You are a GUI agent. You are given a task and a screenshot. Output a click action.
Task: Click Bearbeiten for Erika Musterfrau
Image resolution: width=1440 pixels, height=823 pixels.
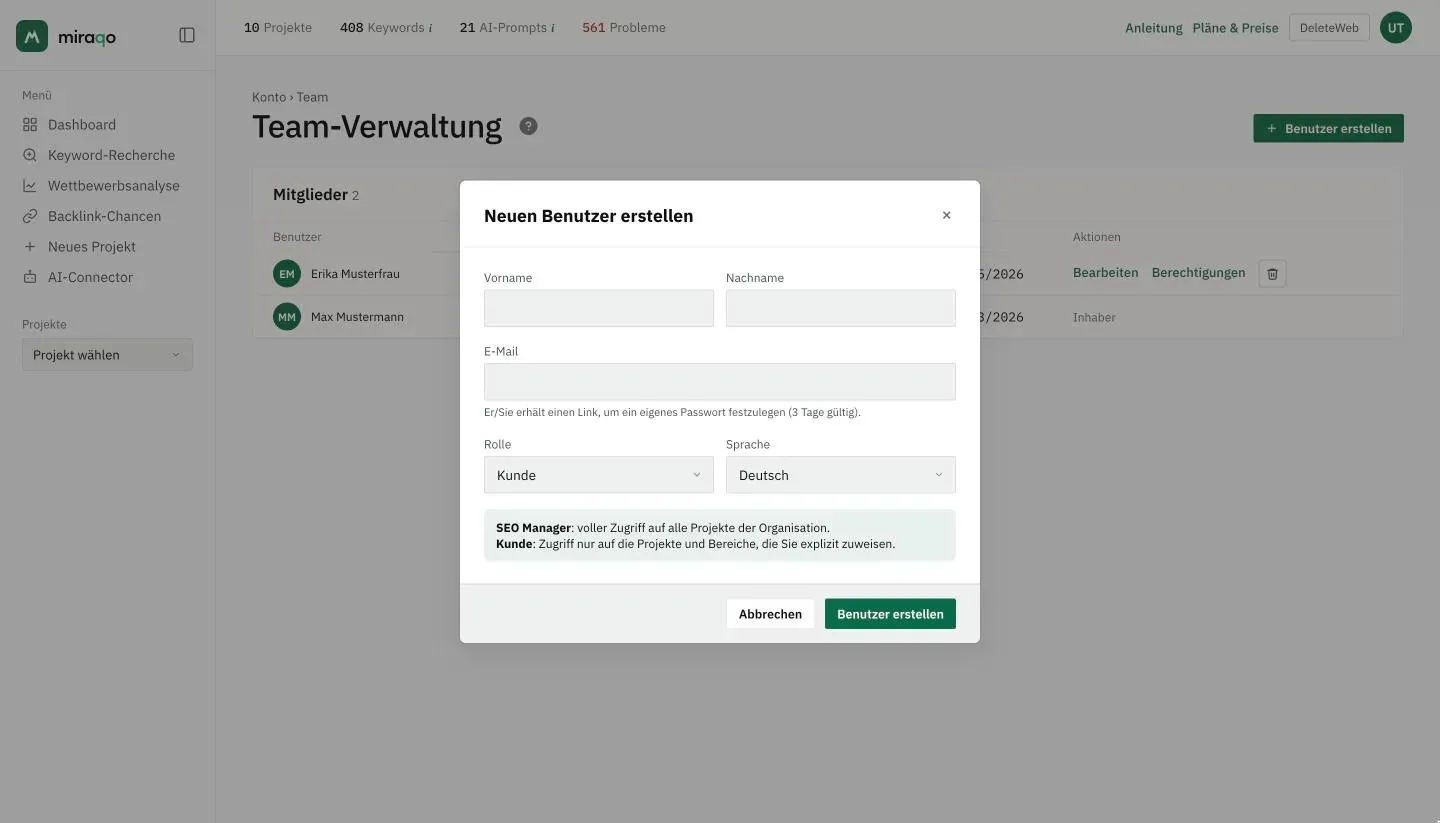[1105, 273]
